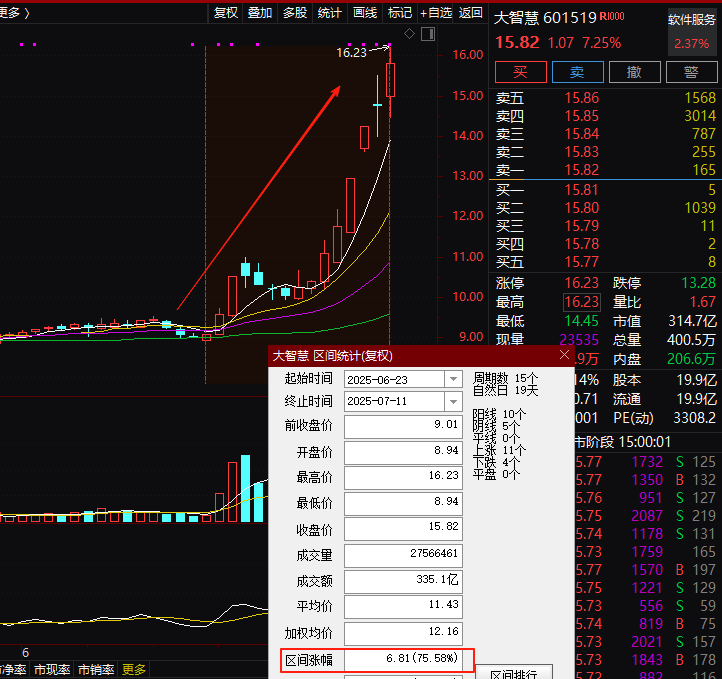Click the 叠加 toolbar item

[x=260, y=13]
